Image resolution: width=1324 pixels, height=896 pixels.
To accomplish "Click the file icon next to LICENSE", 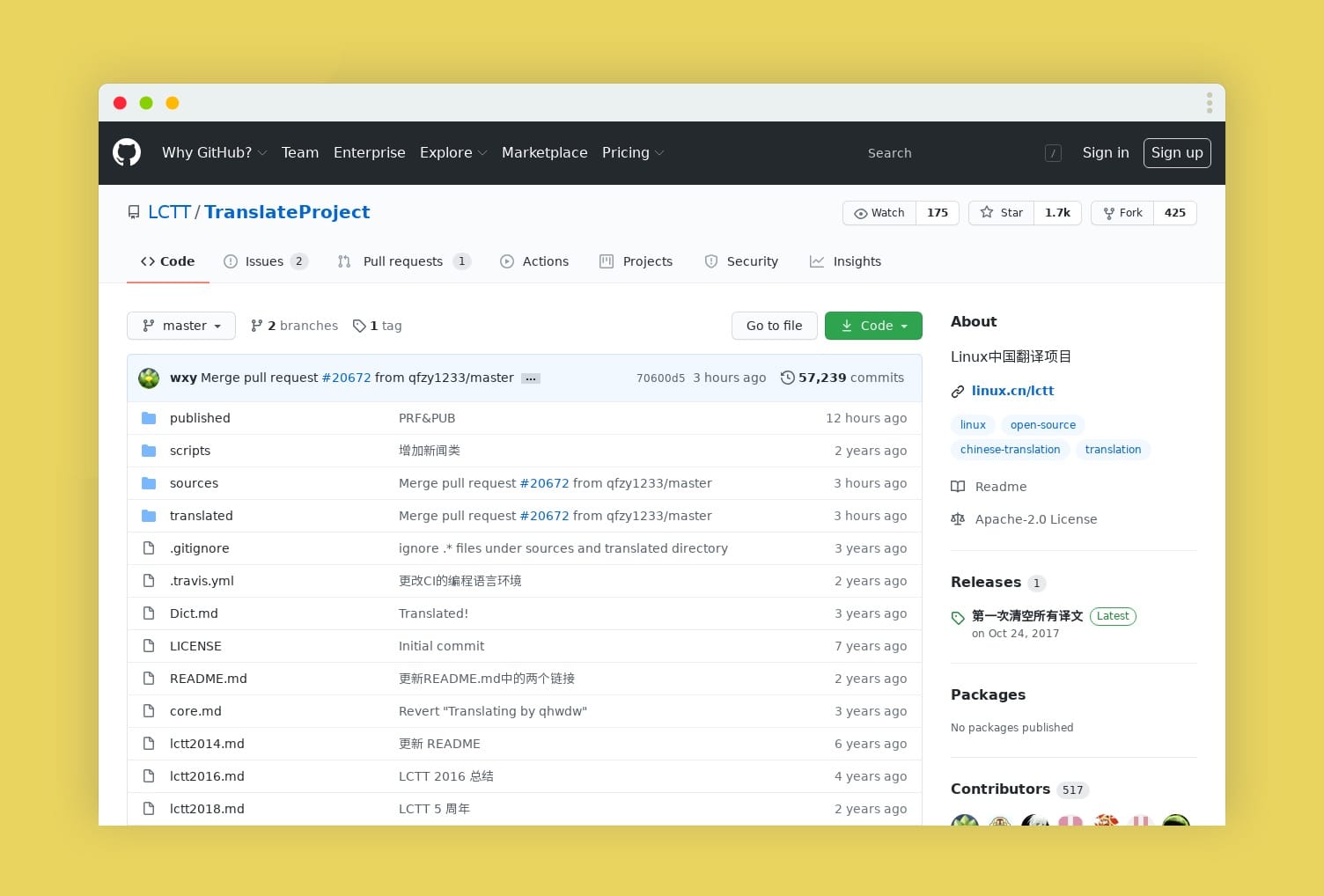I will point(149,646).
